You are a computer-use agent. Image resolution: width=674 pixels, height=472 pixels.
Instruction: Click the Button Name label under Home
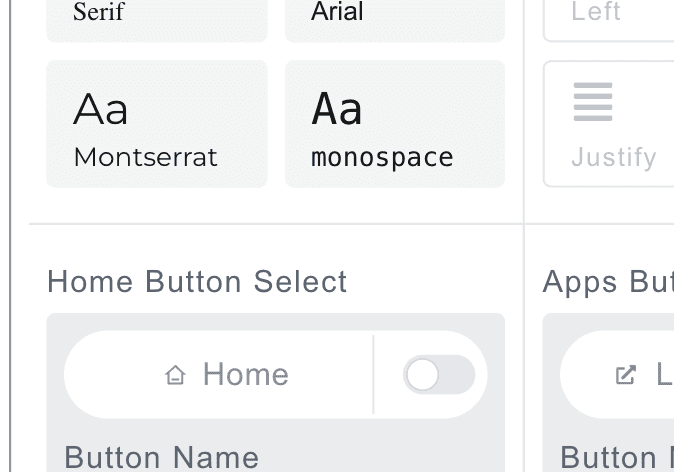[x=162, y=457]
